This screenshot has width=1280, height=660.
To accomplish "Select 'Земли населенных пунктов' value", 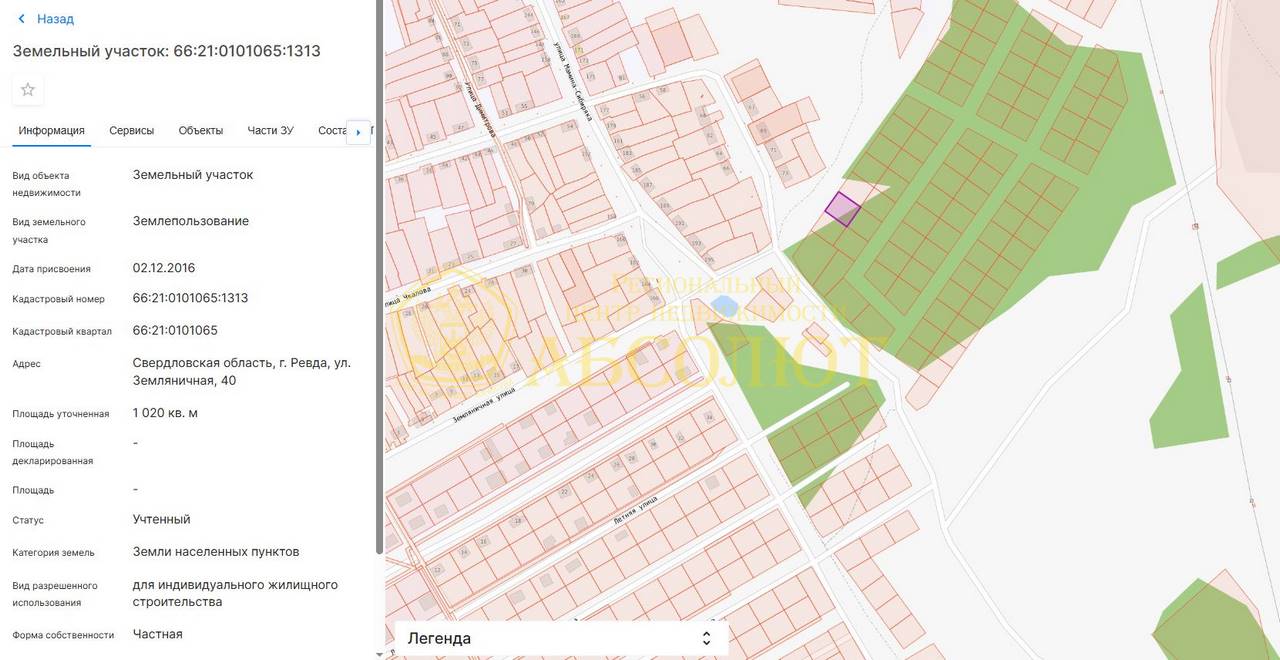I will click(x=216, y=551).
